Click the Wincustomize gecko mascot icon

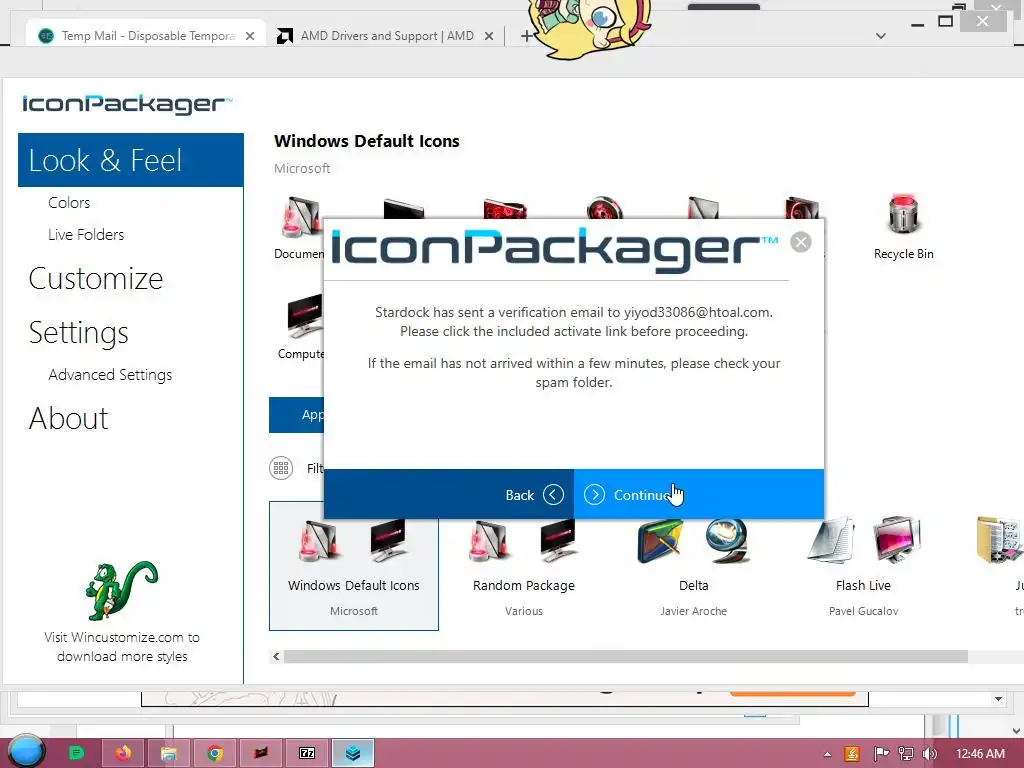click(x=121, y=590)
